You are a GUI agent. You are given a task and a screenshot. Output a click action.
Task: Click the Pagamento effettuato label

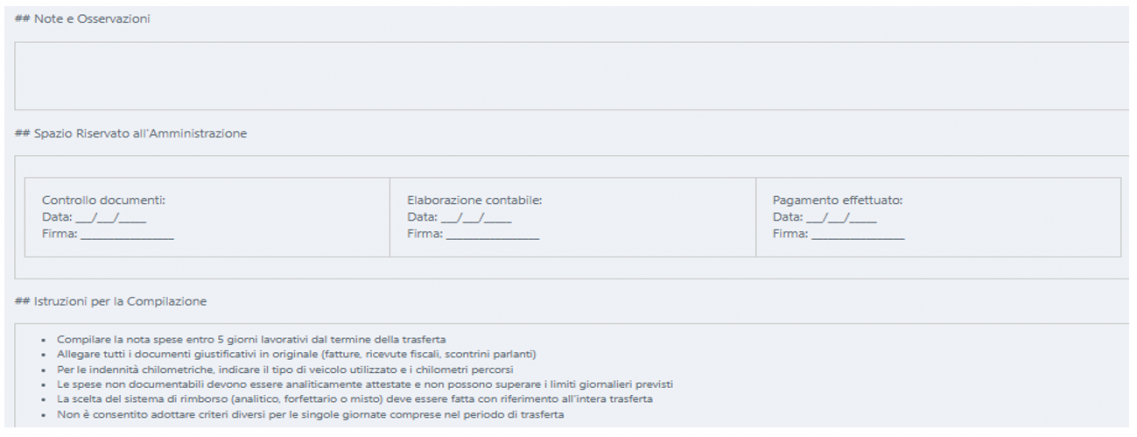(838, 200)
